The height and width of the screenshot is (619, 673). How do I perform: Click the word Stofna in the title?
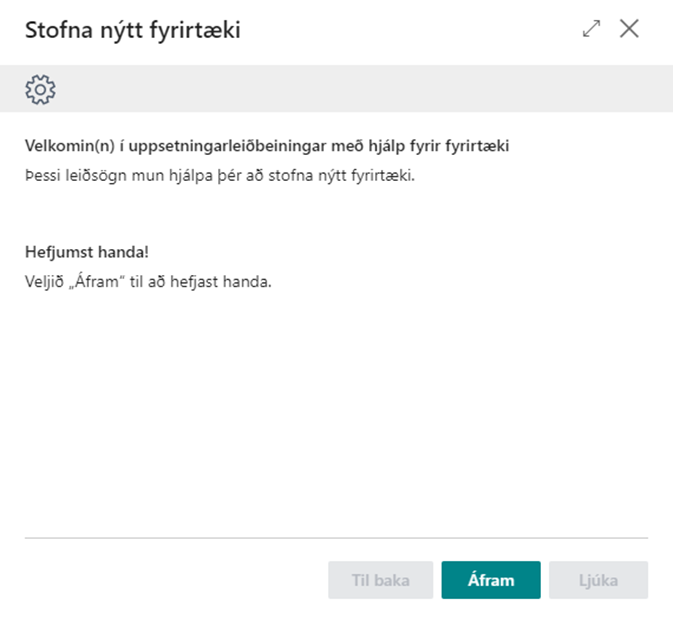pyautogui.click(x=55, y=30)
